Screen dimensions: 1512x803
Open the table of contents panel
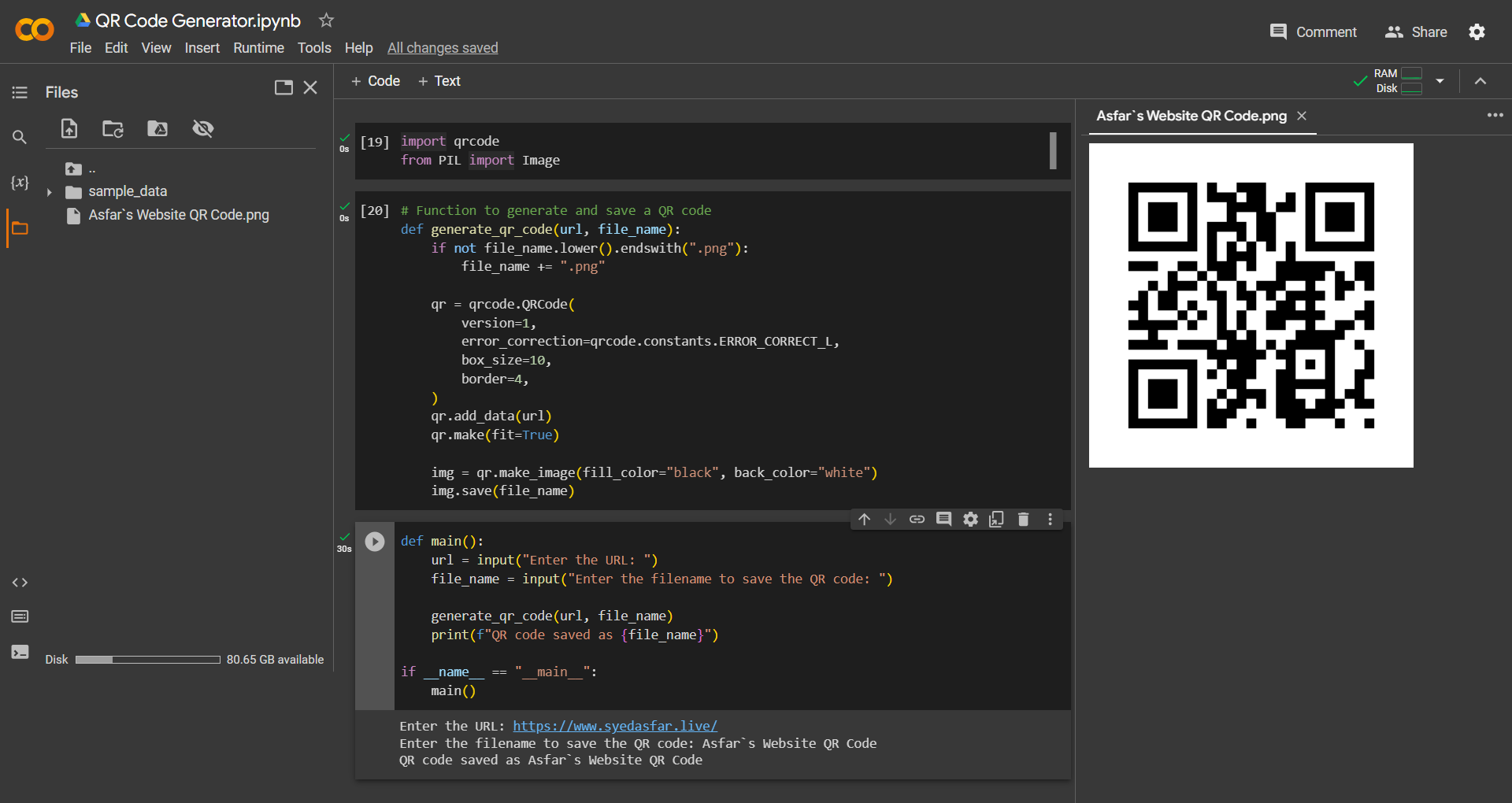pyautogui.click(x=19, y=92)
